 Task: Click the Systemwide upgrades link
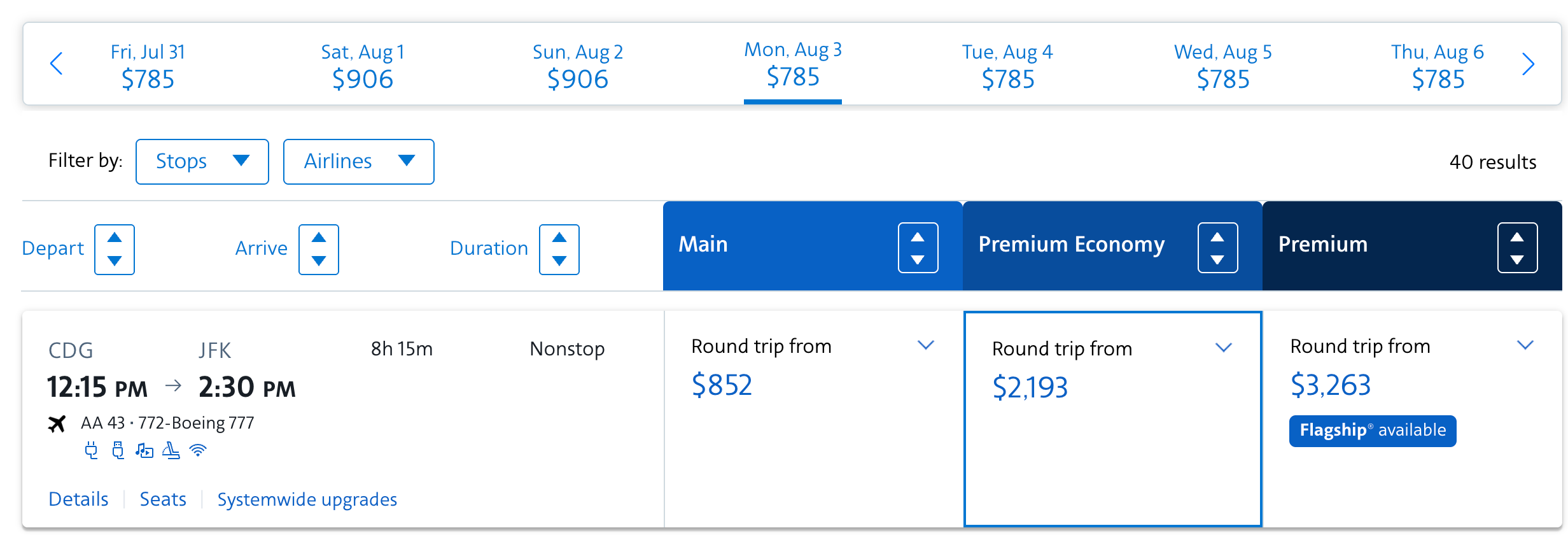pos(307,499)
